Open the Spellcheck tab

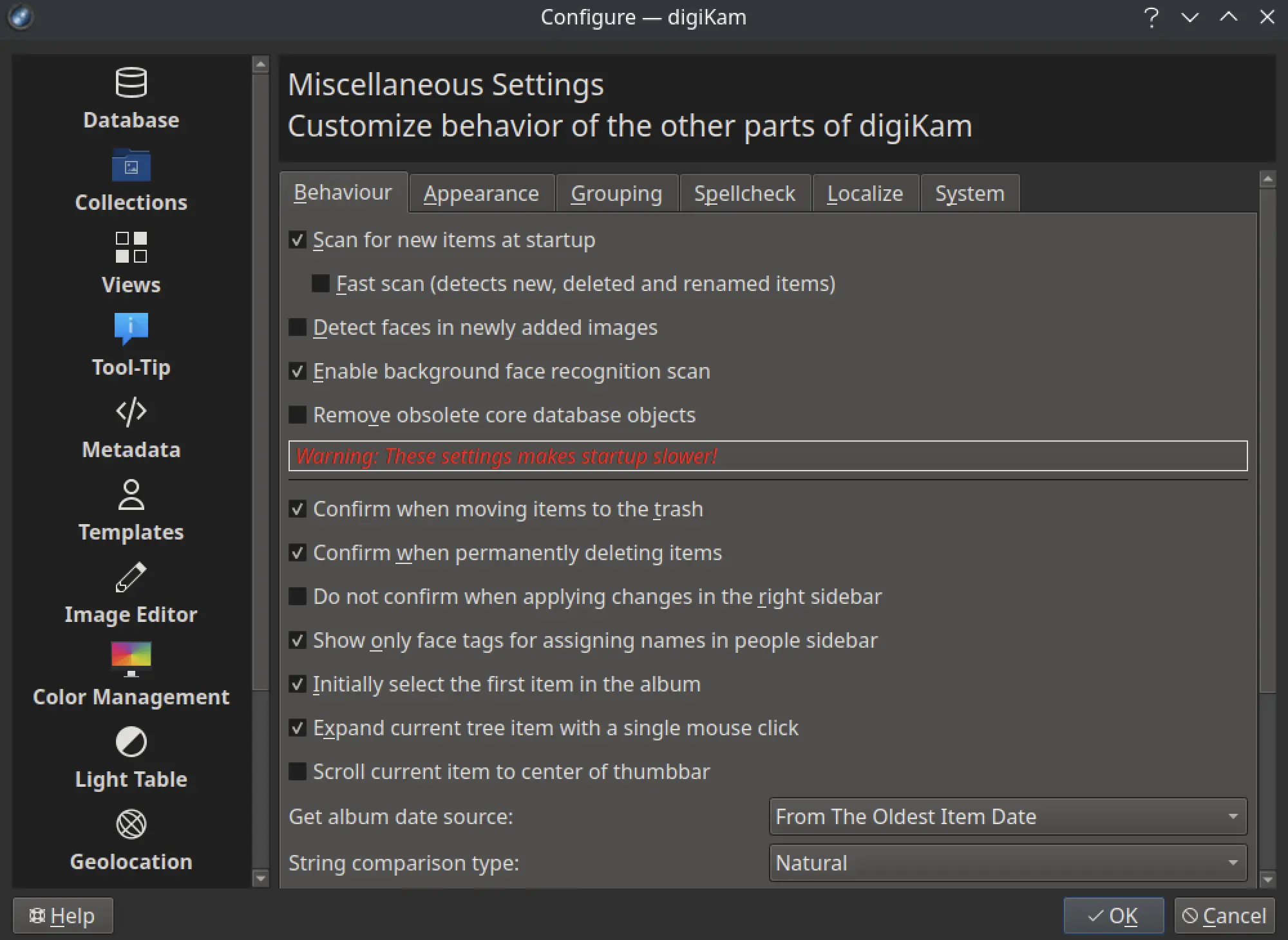(x=744, y=193)
